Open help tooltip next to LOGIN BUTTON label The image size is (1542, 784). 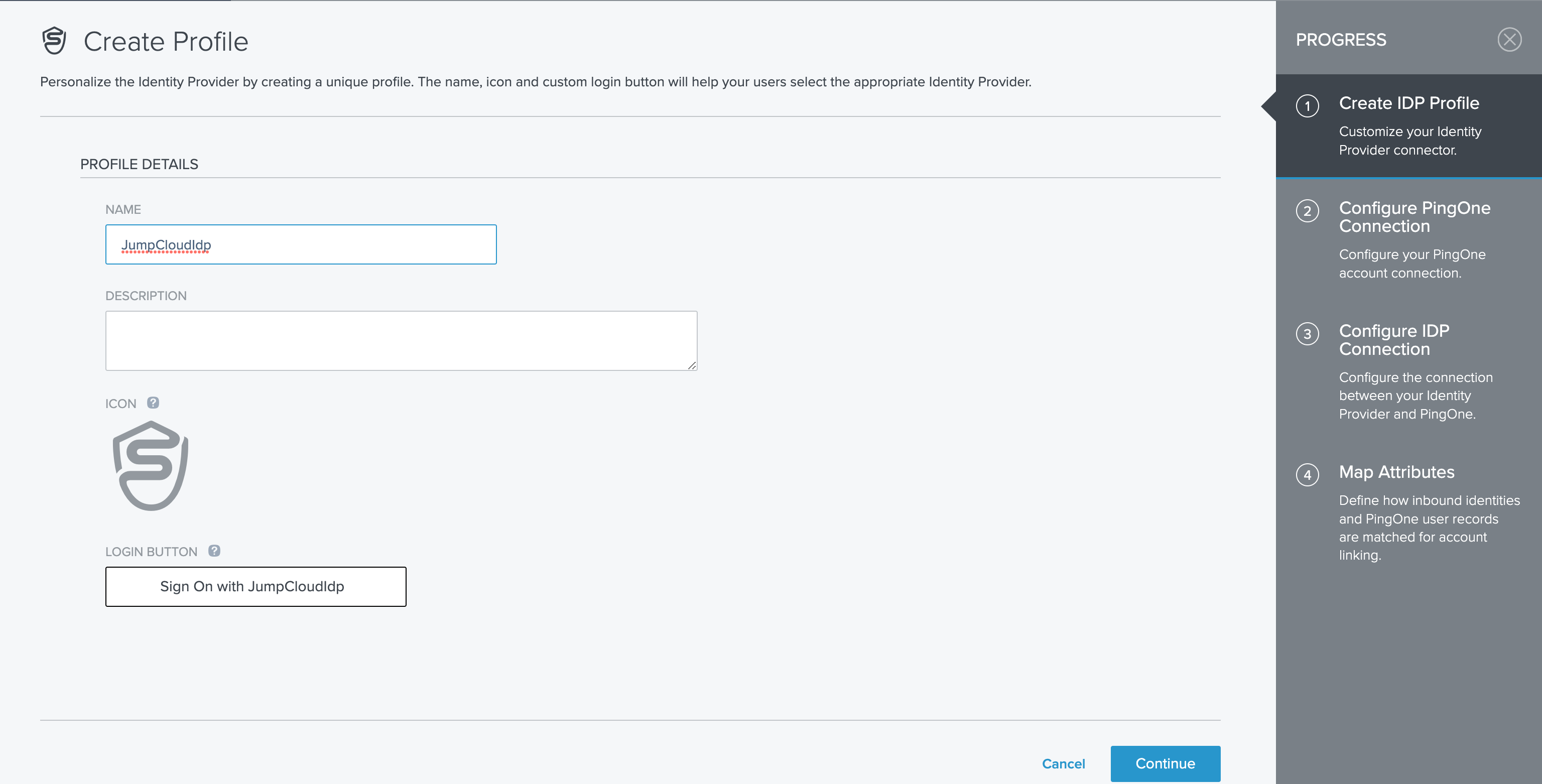pos(214,551)
